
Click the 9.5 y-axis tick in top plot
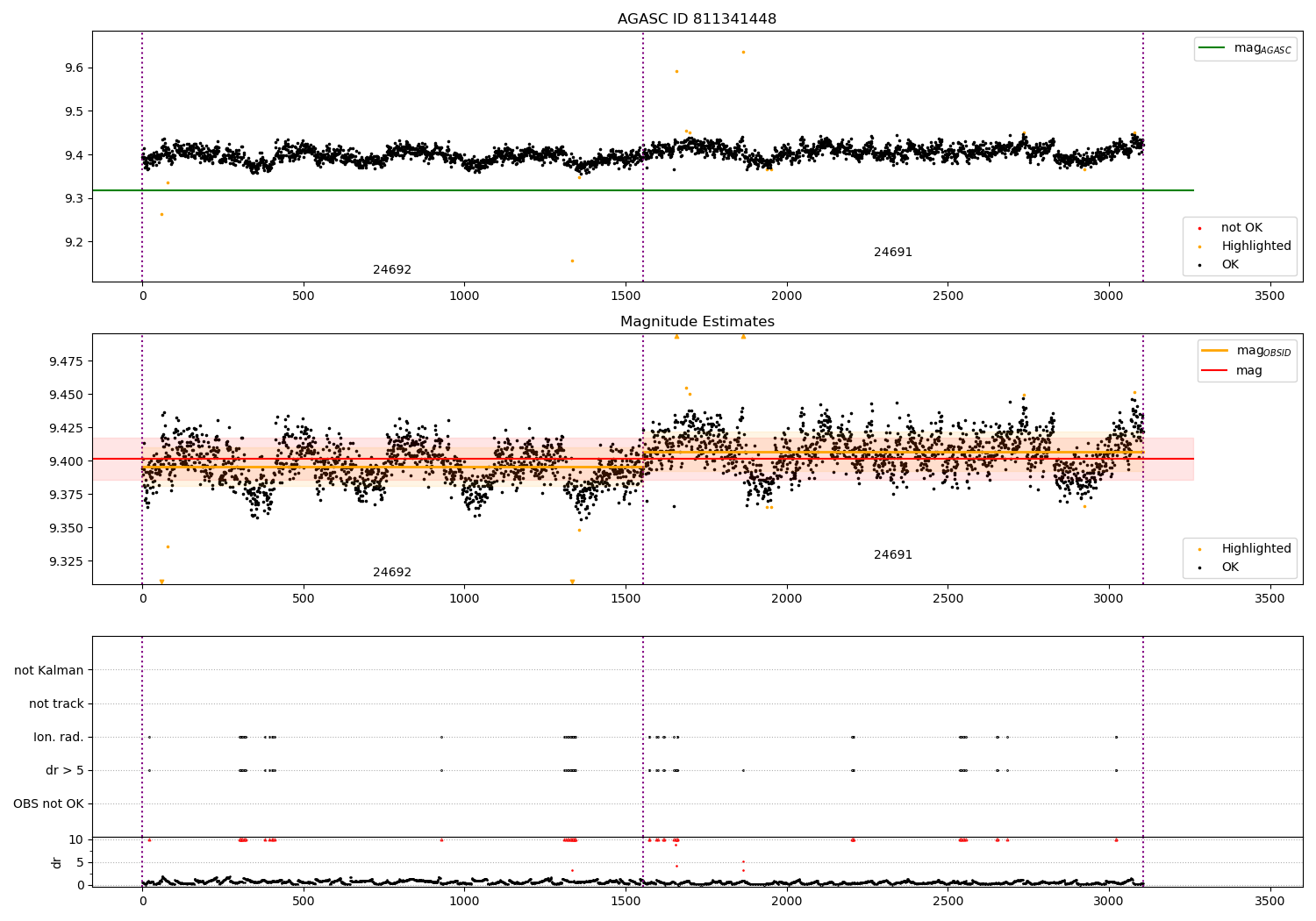click(x=74, y=111)
